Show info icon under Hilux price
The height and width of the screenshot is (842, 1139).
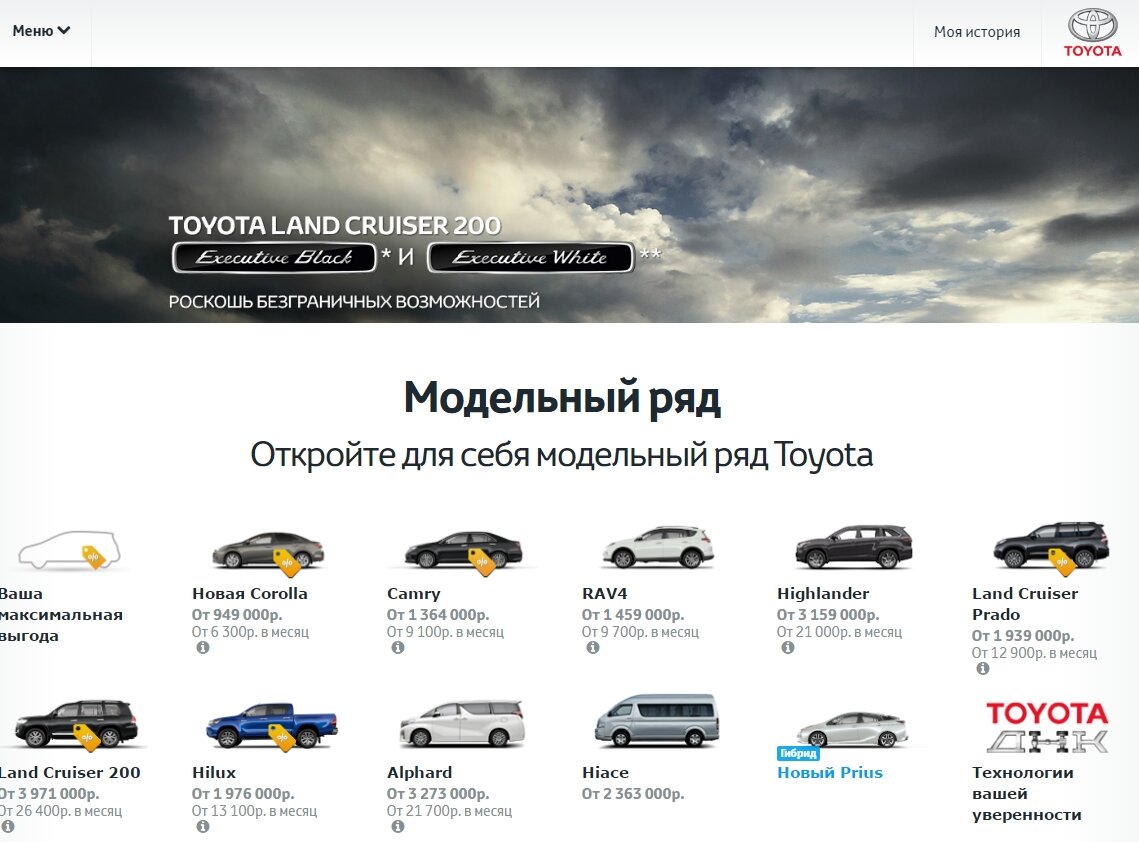coord(203,826)
